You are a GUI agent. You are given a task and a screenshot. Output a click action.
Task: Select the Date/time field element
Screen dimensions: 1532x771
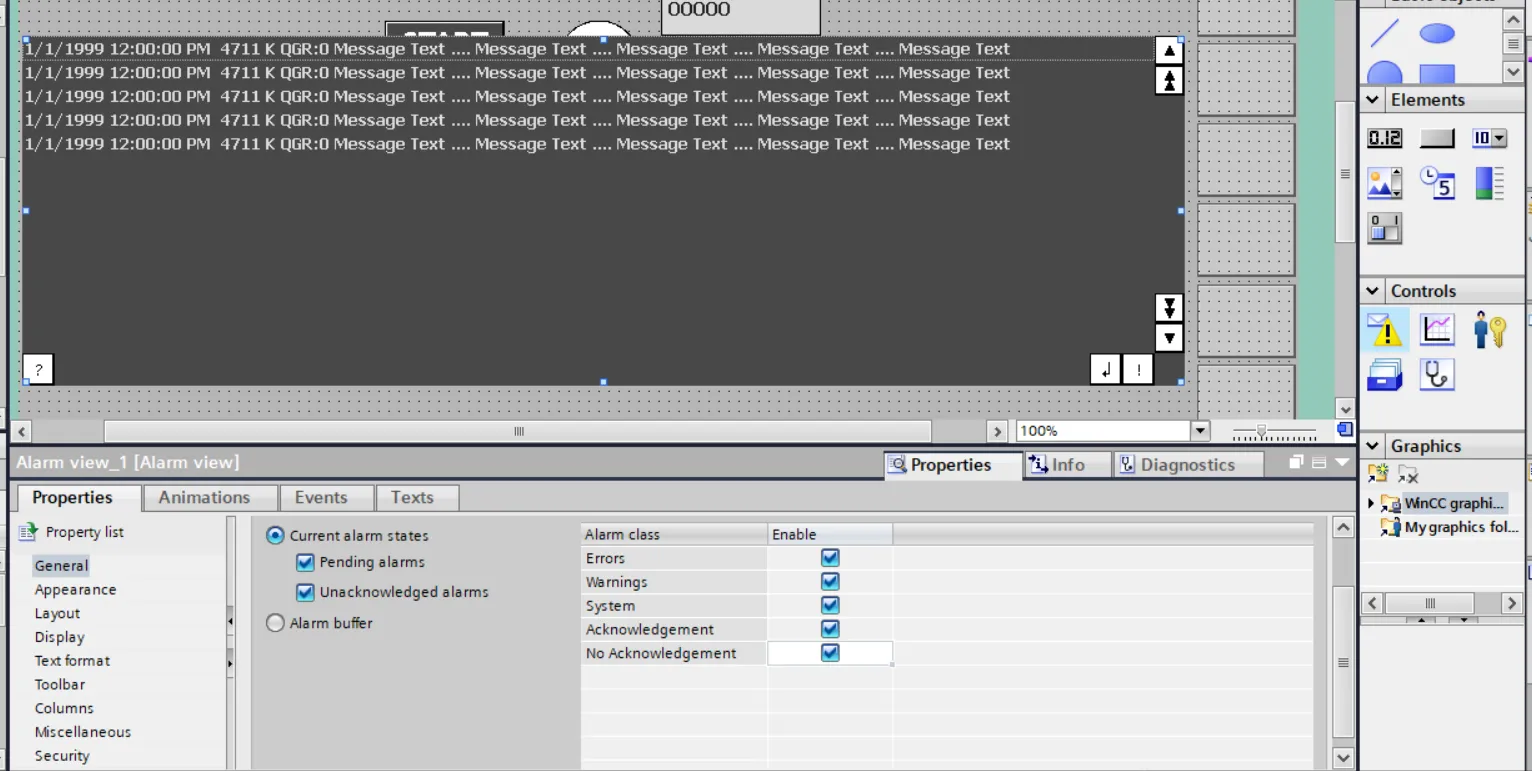tap(1437, 183)
